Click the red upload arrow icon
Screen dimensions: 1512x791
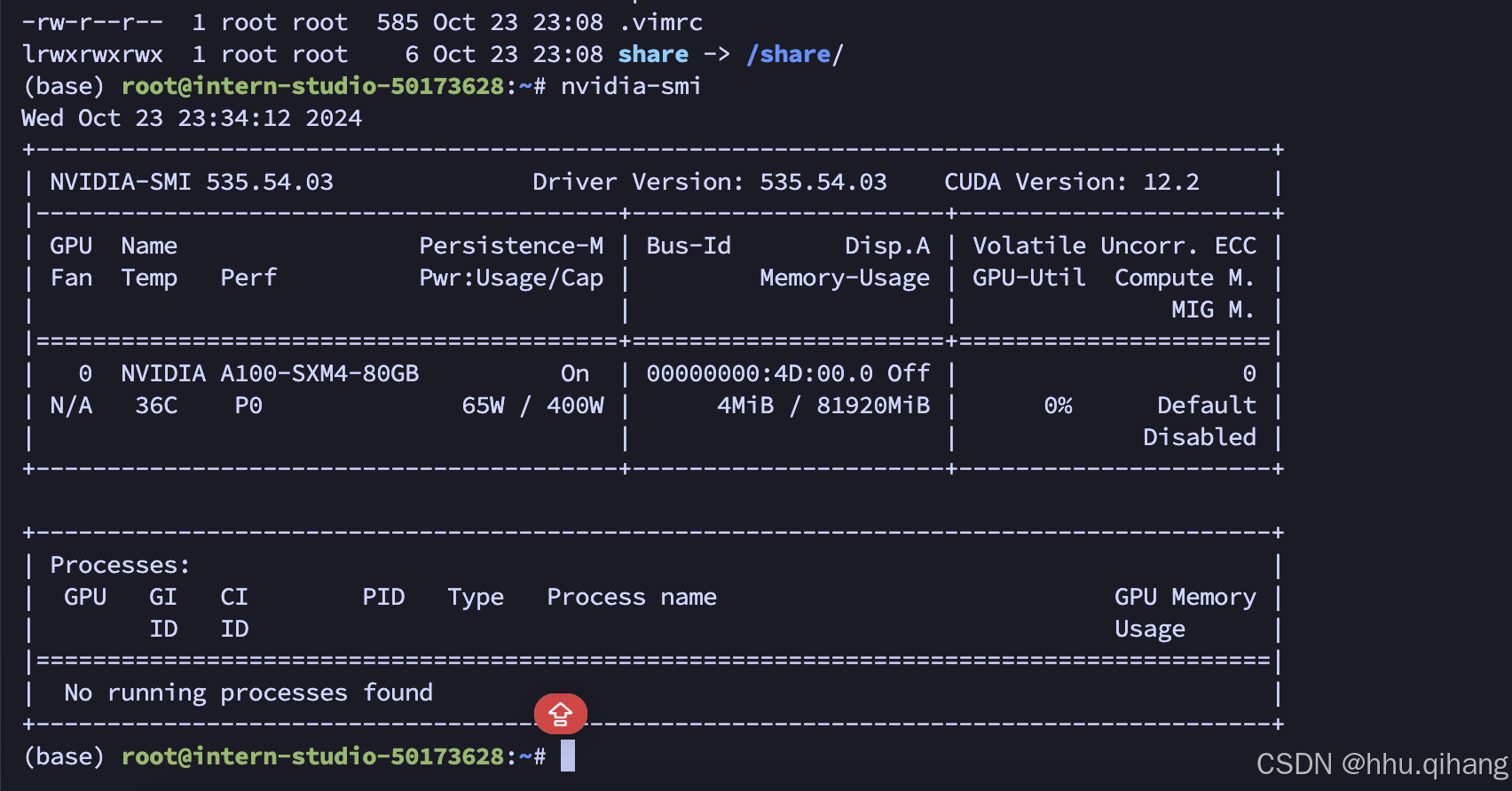click(560, 714)
